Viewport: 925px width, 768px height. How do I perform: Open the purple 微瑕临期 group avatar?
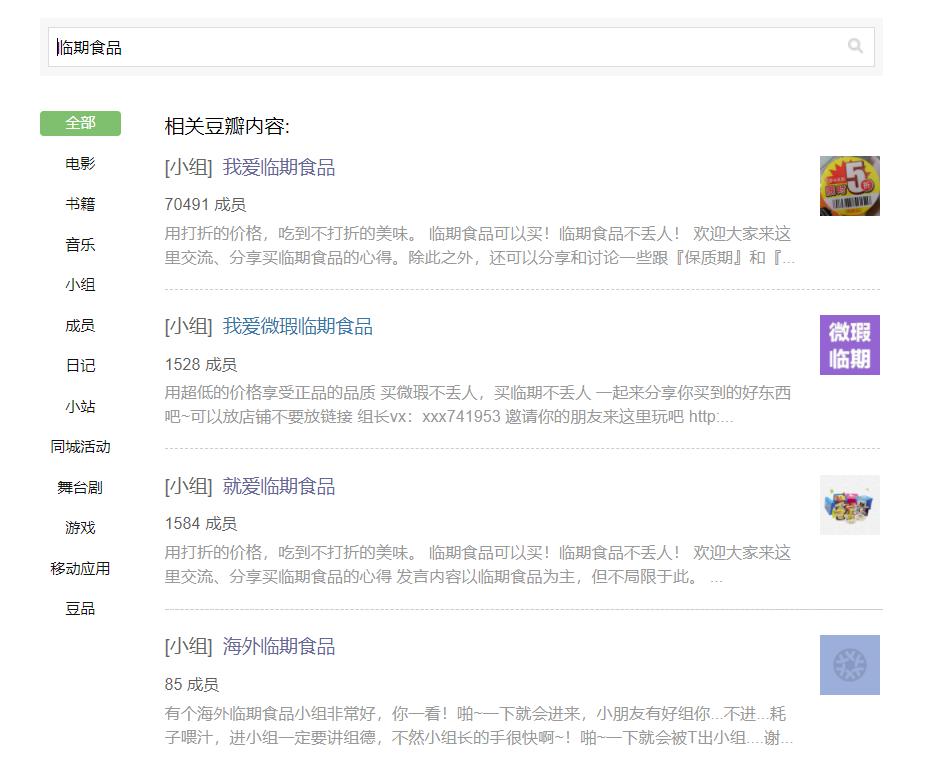[x=849, y=345]
